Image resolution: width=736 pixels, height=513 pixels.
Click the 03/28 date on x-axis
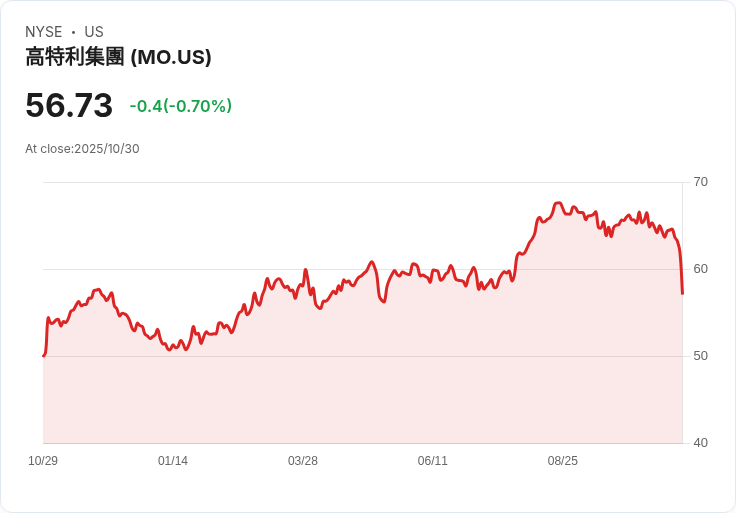pos(303,461)
